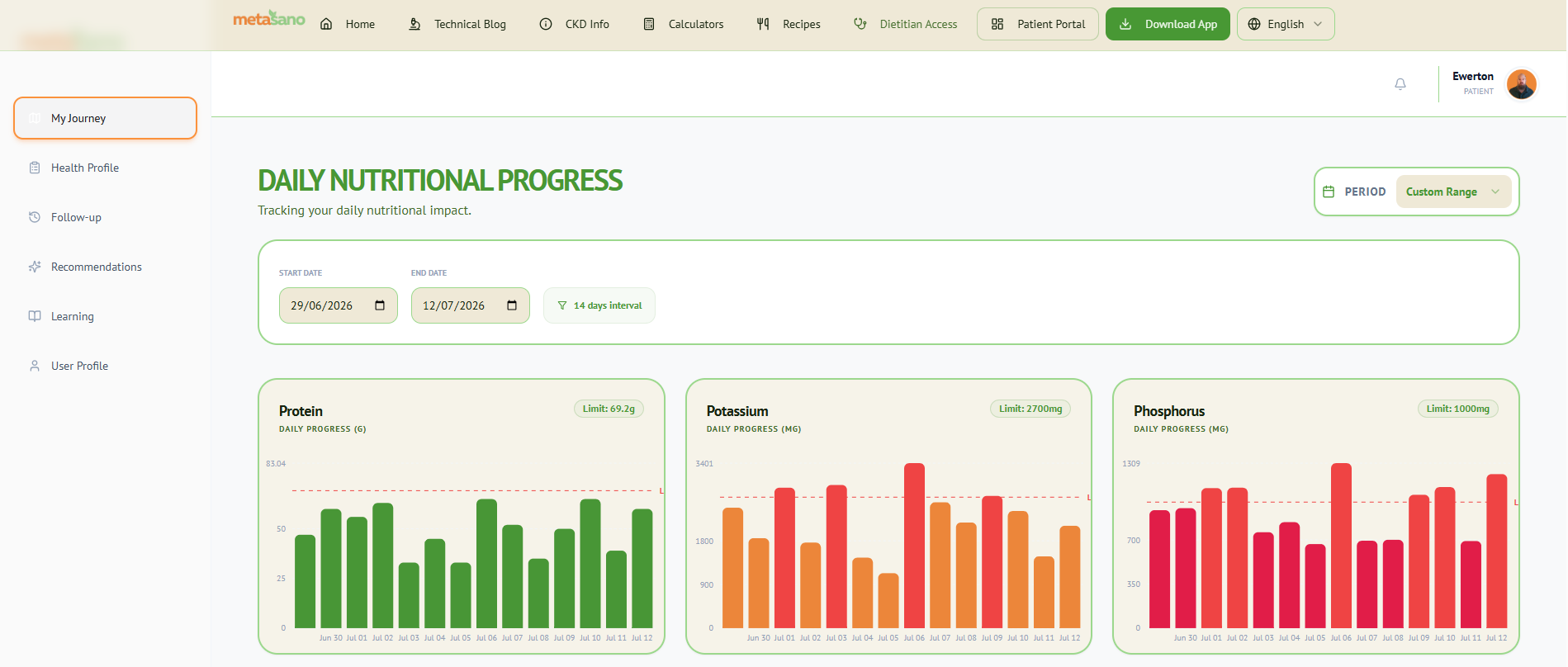This screenshot has height=667, width=1568.
Task: Click Phosphorus bar for Jul 05
Action: [1315, 586]
